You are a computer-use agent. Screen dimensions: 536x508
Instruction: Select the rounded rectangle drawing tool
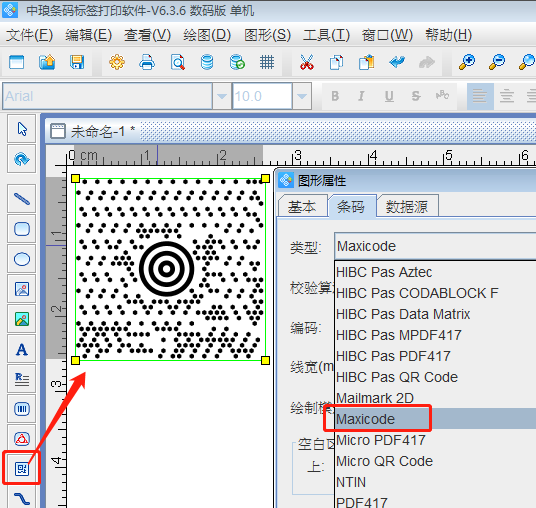[x=22, y=229]
